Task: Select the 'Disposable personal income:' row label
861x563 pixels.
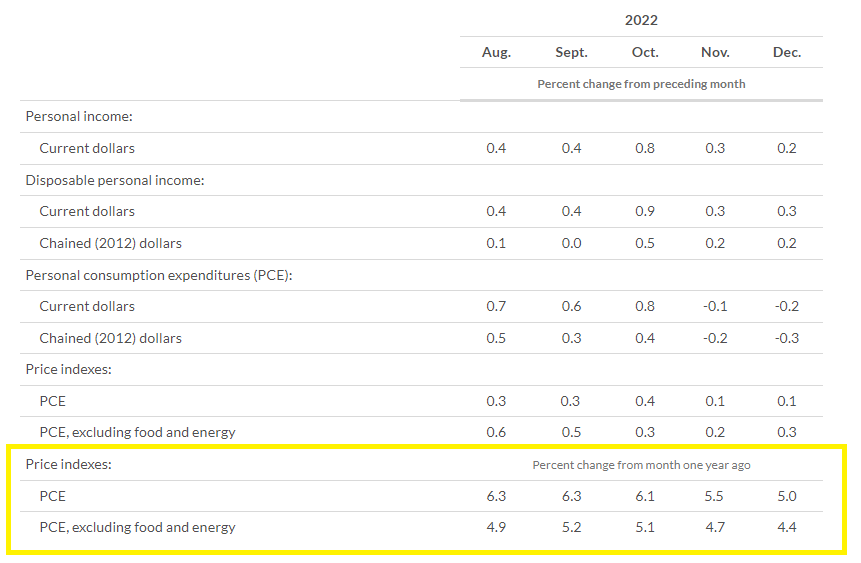Action: 115,180
